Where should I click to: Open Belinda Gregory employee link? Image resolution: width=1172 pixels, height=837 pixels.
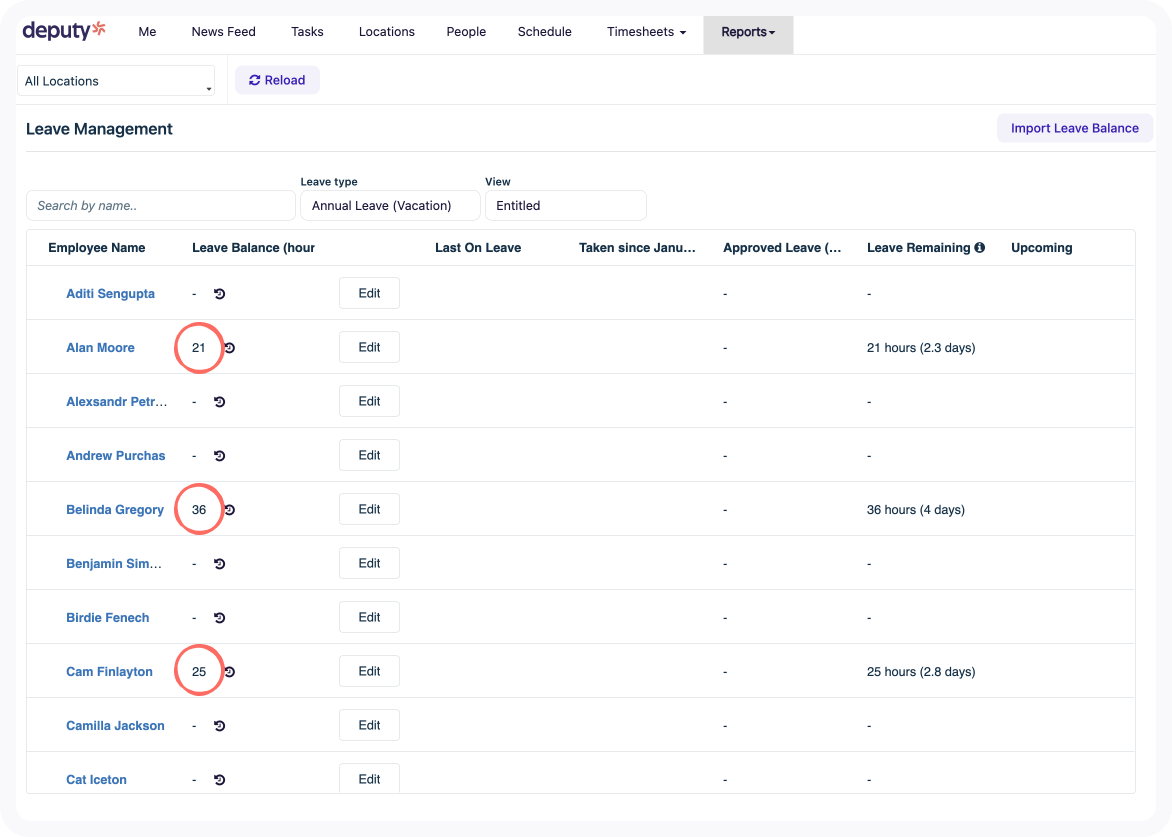point(115,510)
